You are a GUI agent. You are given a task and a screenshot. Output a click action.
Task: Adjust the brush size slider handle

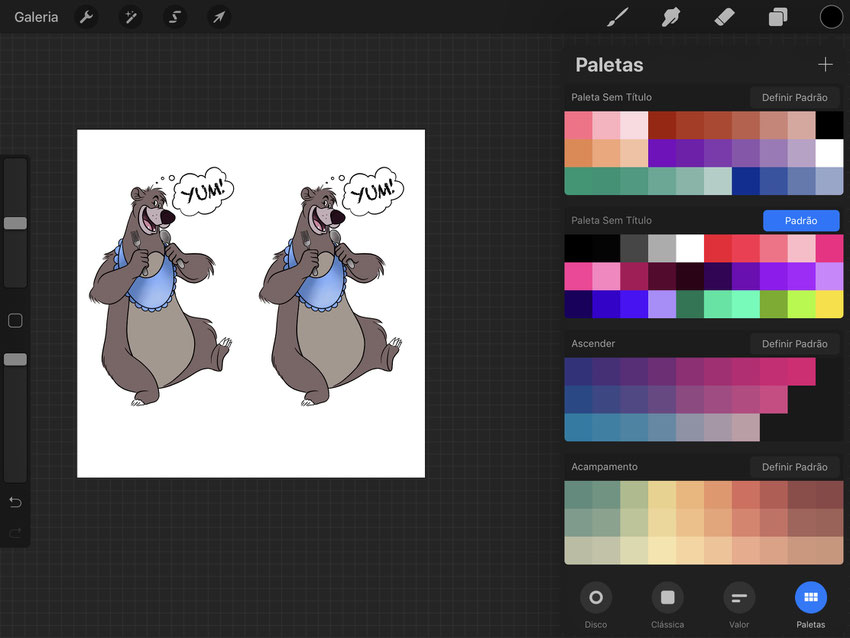click(x=15, y=223)
